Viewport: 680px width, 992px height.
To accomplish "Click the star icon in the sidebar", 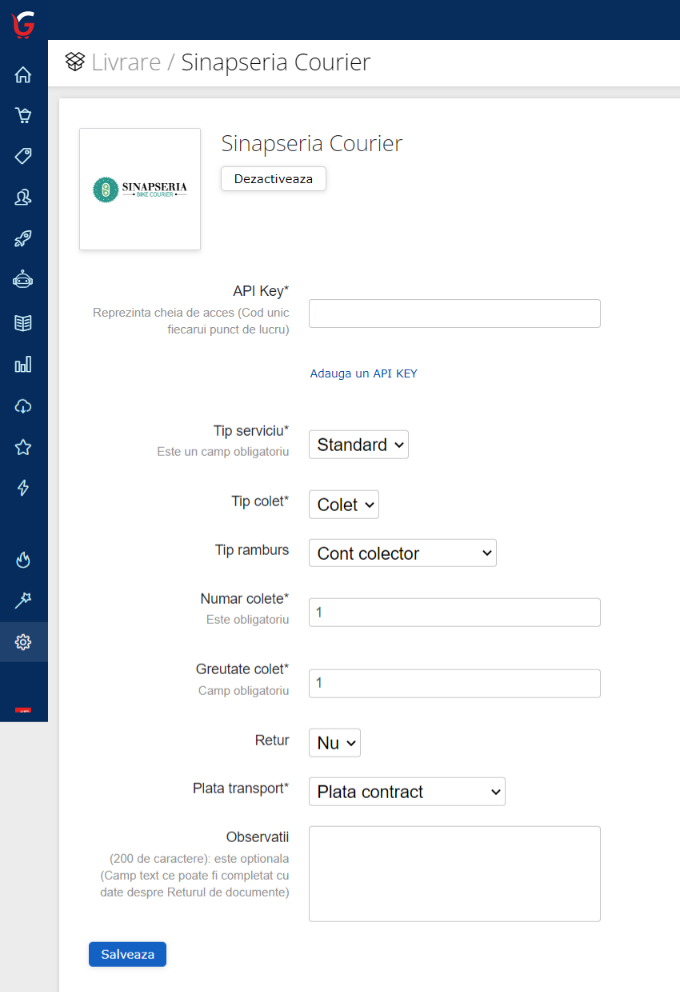I will coord(23,447).
